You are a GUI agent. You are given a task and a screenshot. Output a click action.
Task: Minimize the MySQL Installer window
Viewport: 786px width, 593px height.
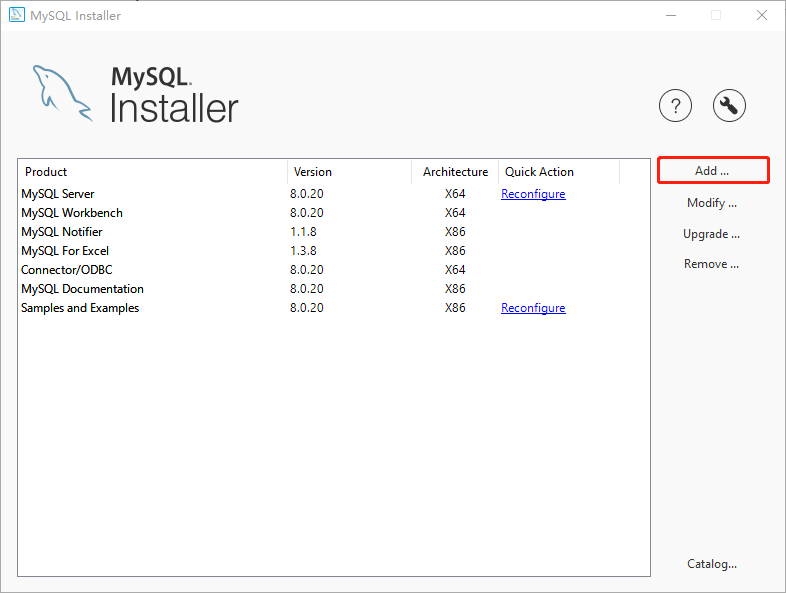[x=671, y=16]
